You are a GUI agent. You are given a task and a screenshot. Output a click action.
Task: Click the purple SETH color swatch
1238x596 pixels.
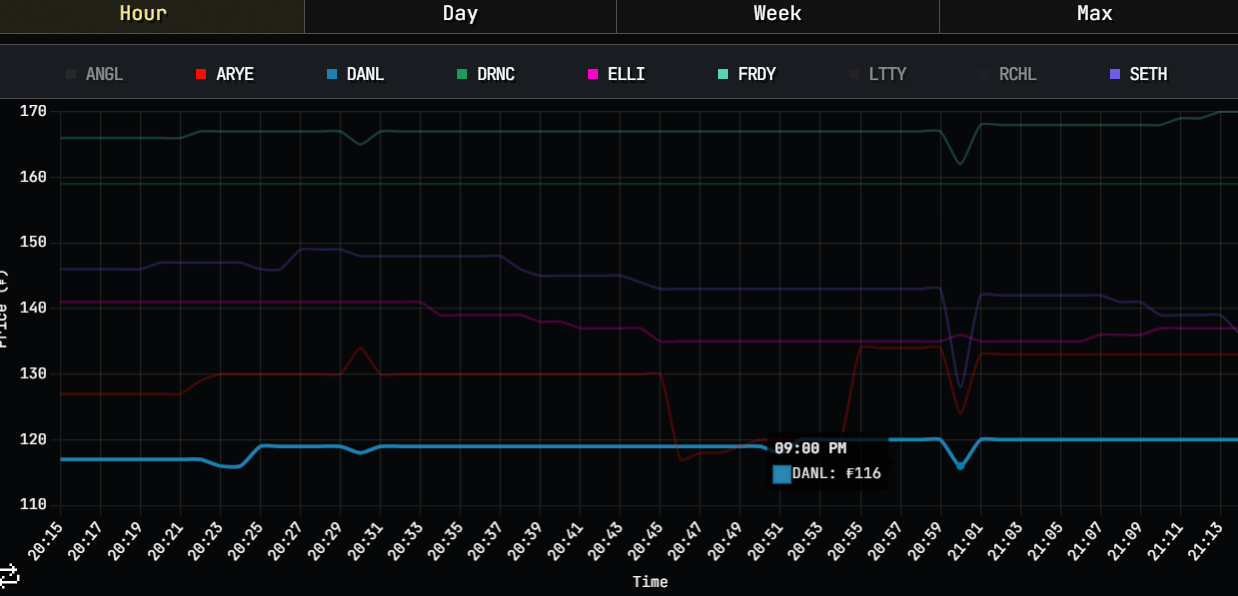click(1115, 74)
